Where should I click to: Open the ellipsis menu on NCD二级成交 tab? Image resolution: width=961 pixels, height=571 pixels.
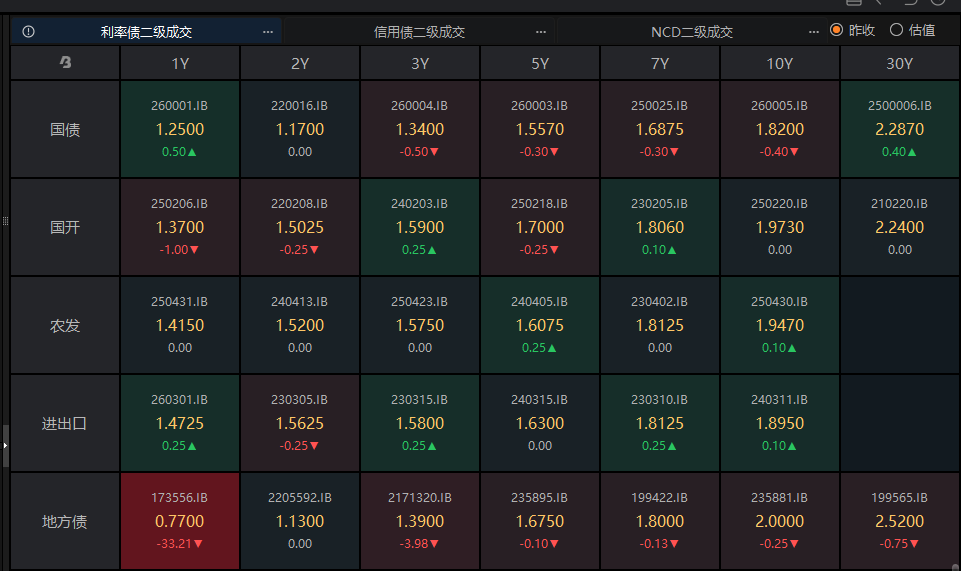(814, 32)
